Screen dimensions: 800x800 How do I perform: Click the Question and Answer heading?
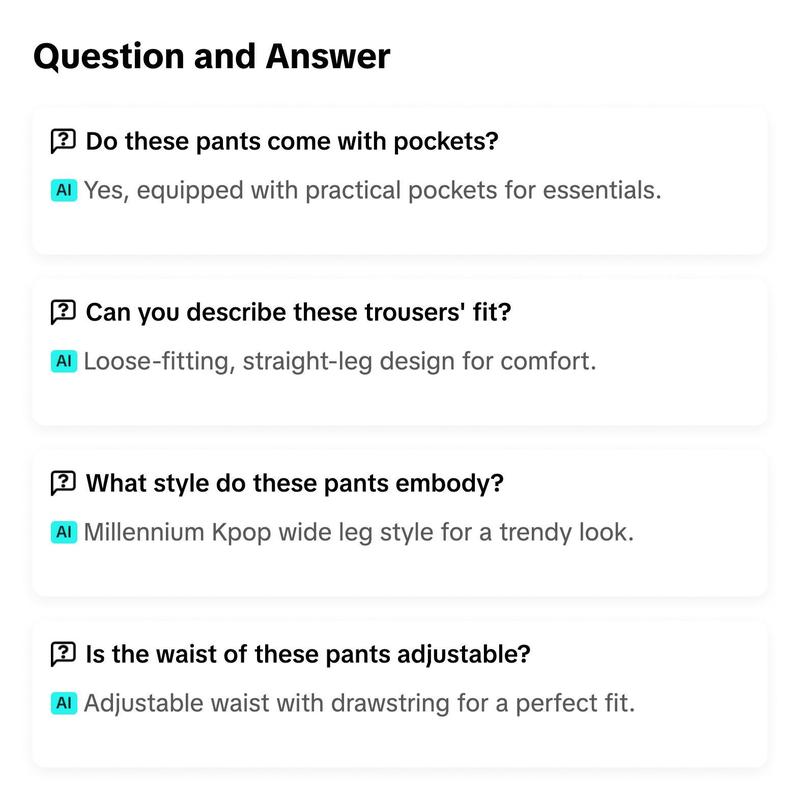(212, 57)
